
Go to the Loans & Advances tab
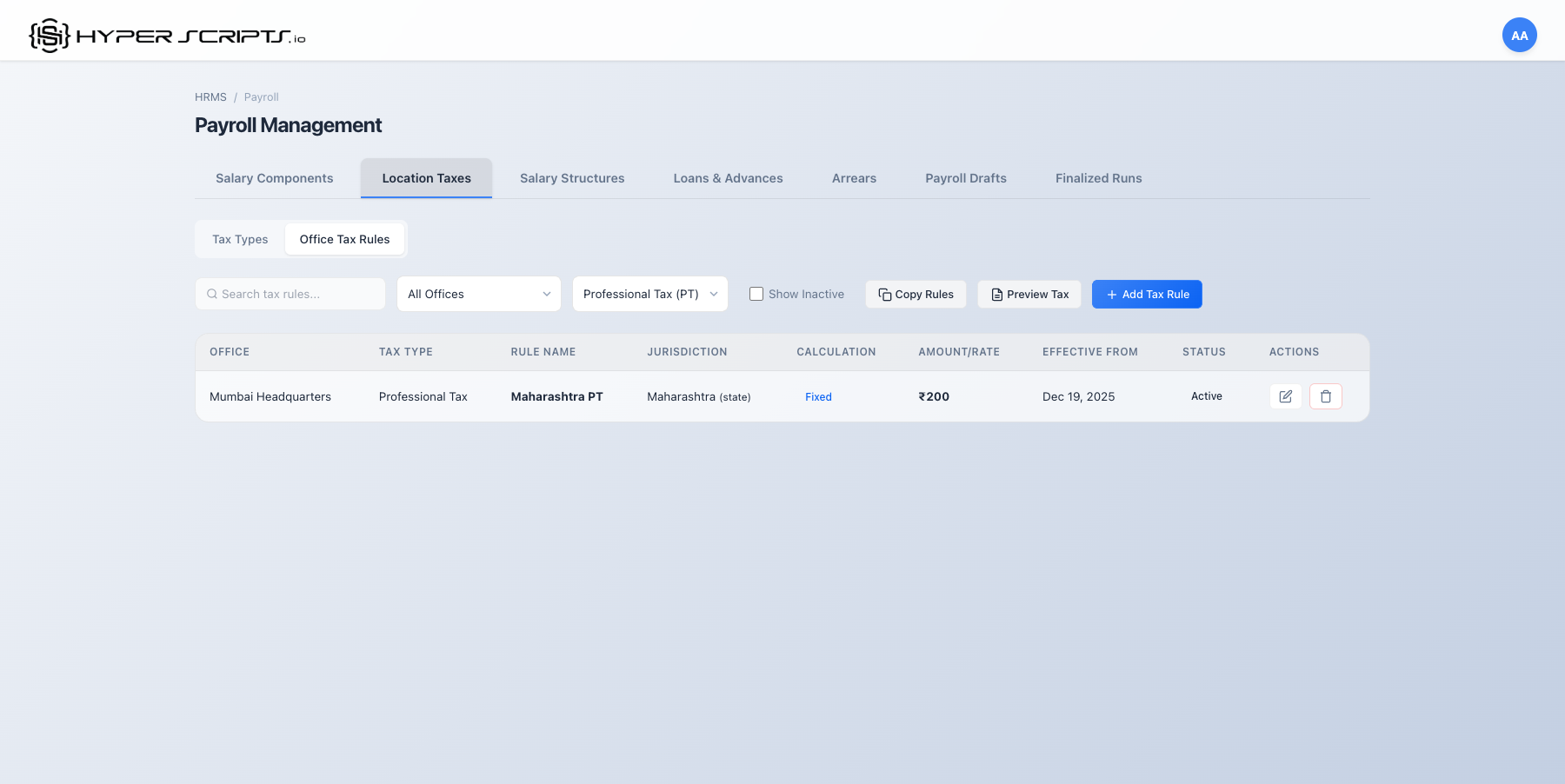pos(728,178)
